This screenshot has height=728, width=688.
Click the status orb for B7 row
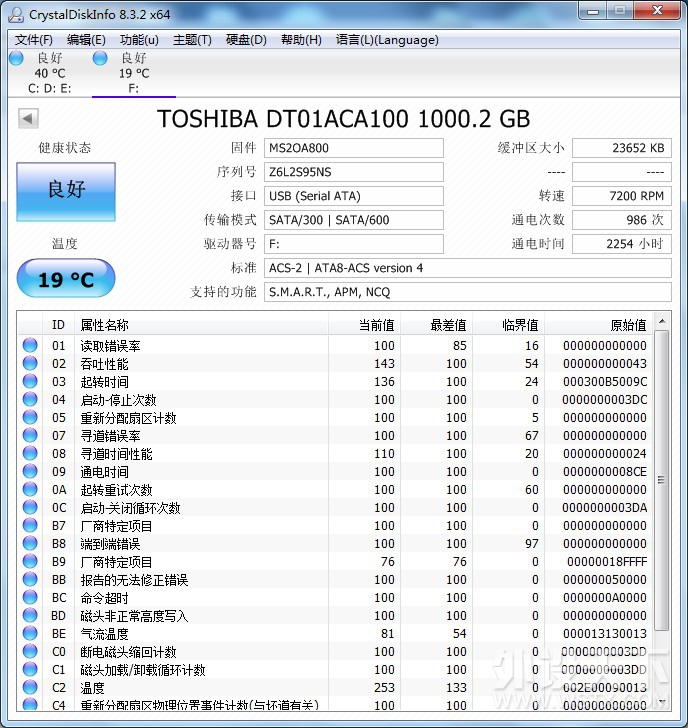[30, 526]
